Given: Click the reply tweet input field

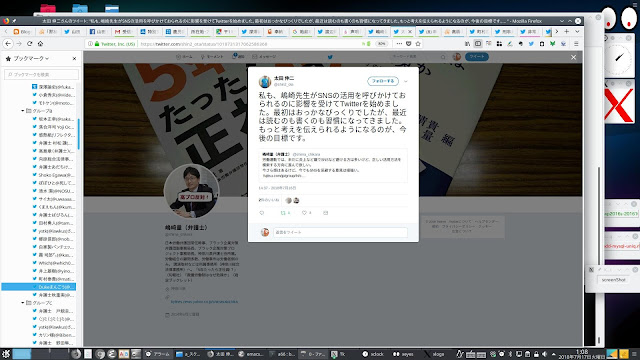Looking at the screenshot, I should tap(340, 232).
